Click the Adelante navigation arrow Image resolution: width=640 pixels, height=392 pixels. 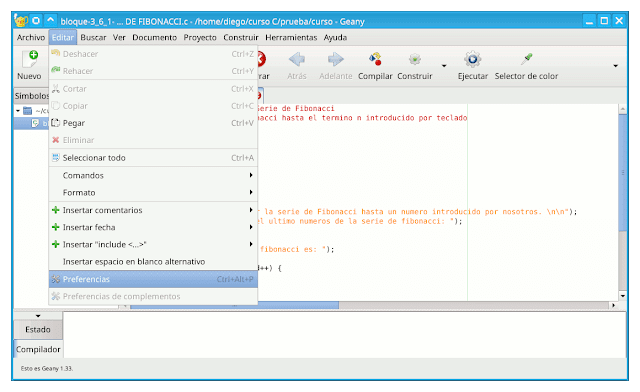(336, 60)
